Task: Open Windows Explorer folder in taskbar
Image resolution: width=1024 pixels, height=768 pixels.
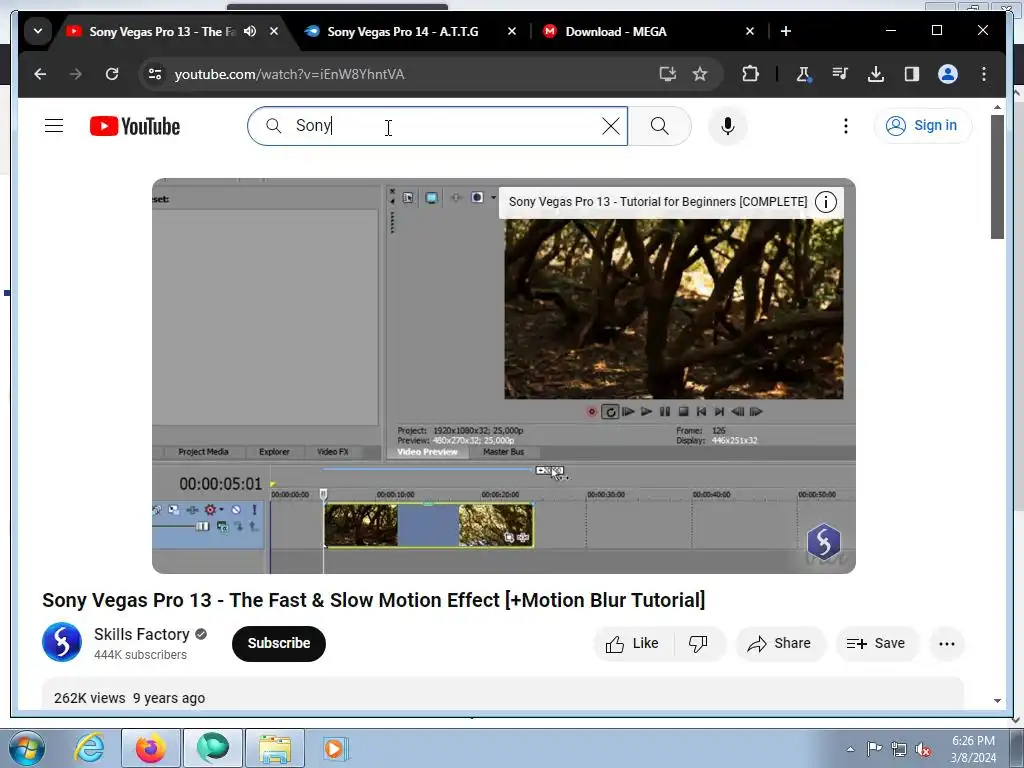Action: (275, 748)
